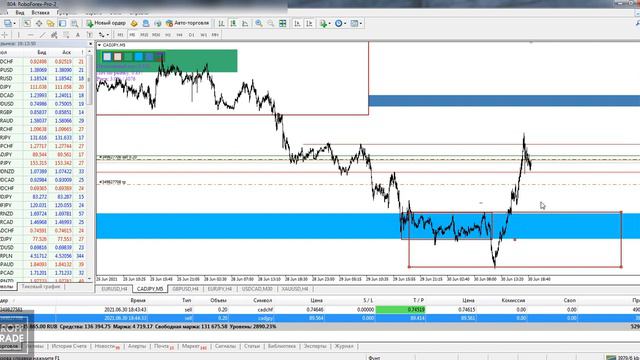Open the Strategy Tester magnifier icon
This screenshot has width=640, height=360.
[x=74, y=24]
